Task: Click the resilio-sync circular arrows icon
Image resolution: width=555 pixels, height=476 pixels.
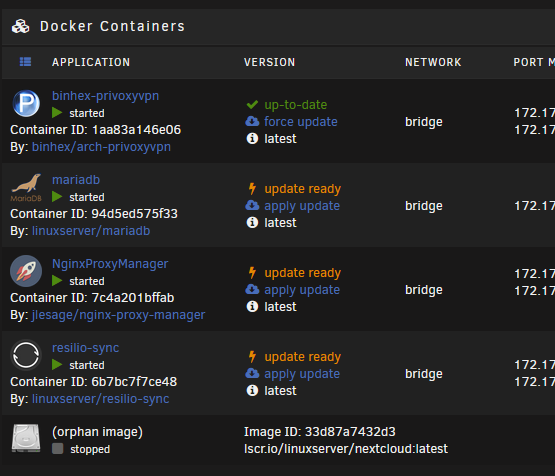Action: (x=26, y=355)
